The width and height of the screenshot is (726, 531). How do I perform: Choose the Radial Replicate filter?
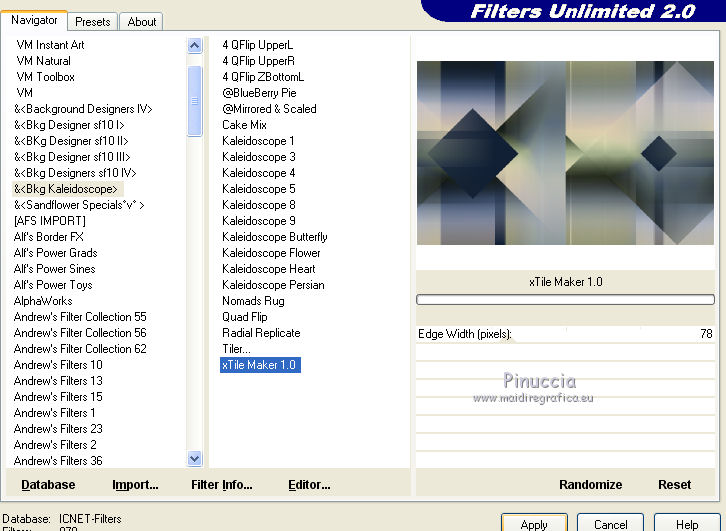click(x=261, y=333)
